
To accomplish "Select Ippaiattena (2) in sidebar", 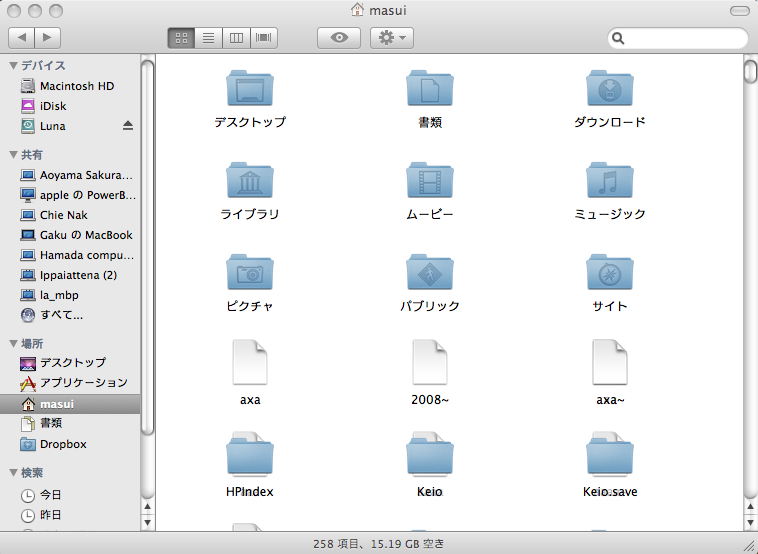I will pos(70,275).
